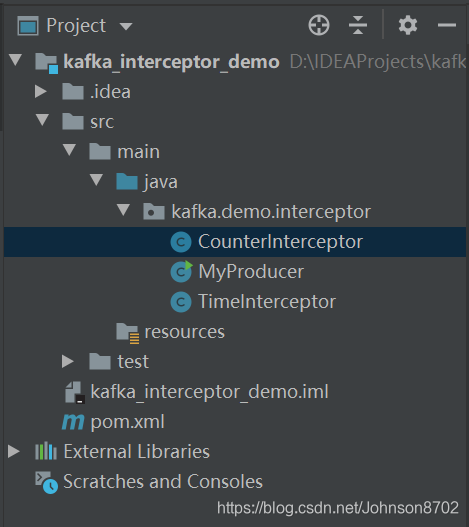Screen dimensions: 469x527
Task: Click the MyProducer runnable class icon
Action: 182,271
